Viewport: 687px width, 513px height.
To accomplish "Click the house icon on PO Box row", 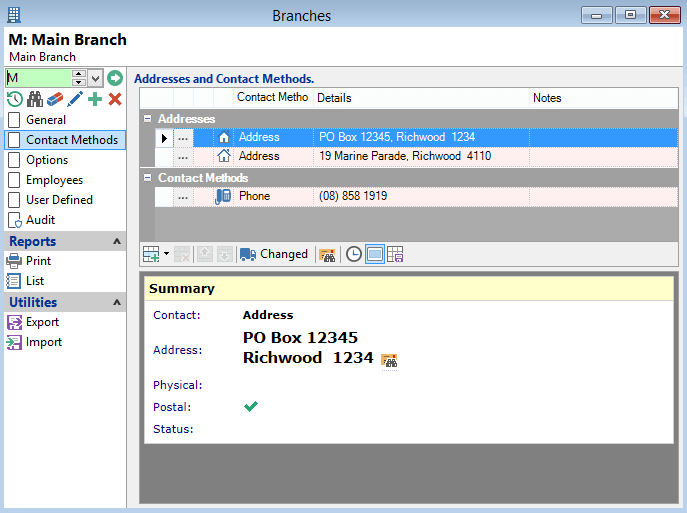I will coord(224,138).
